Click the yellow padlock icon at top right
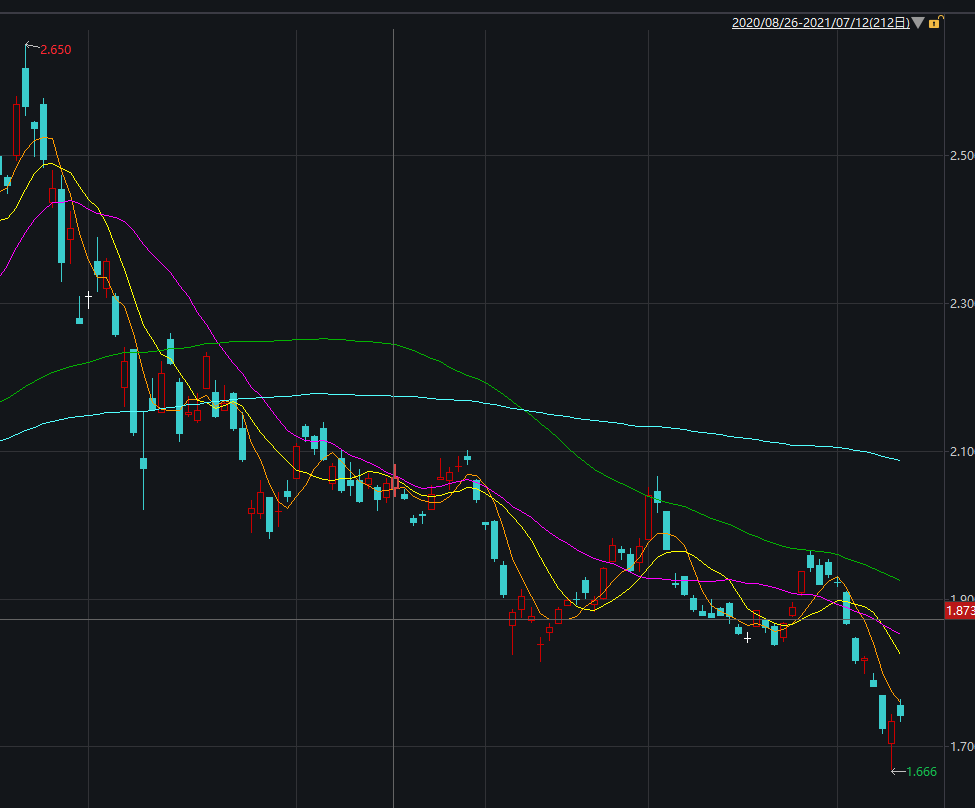The image size is (975, 808). 934,23
